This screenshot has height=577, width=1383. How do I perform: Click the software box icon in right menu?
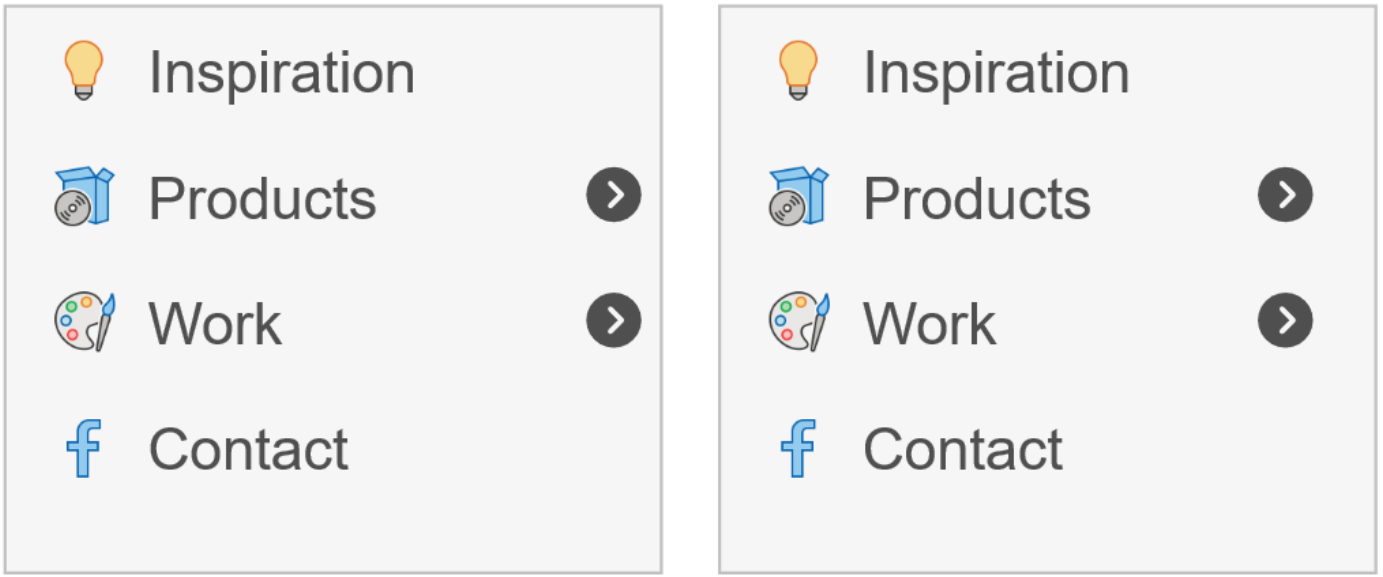pos(798,196)
